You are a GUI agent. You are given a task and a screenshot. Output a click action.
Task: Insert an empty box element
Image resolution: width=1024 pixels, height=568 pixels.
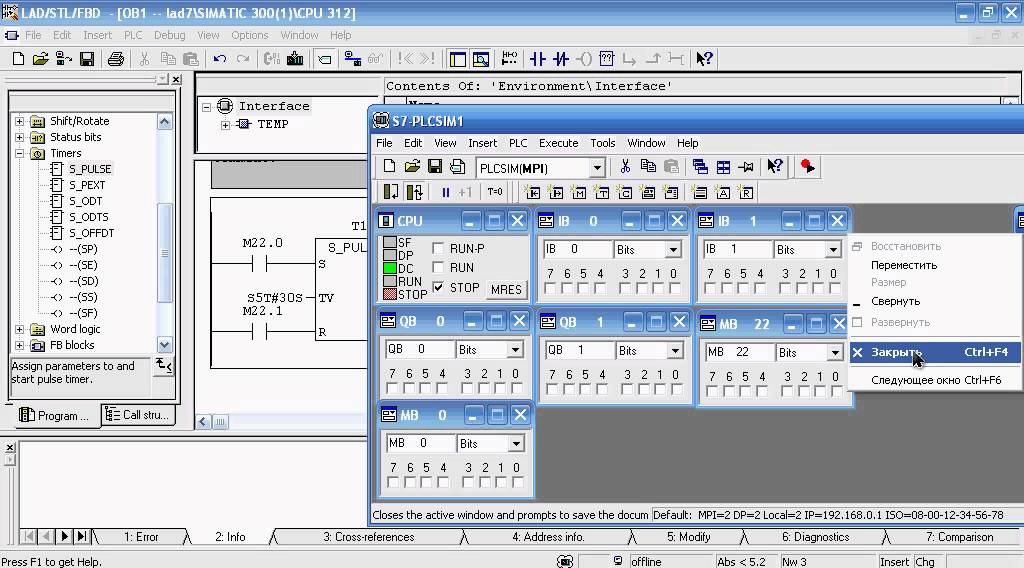point(607,59)
